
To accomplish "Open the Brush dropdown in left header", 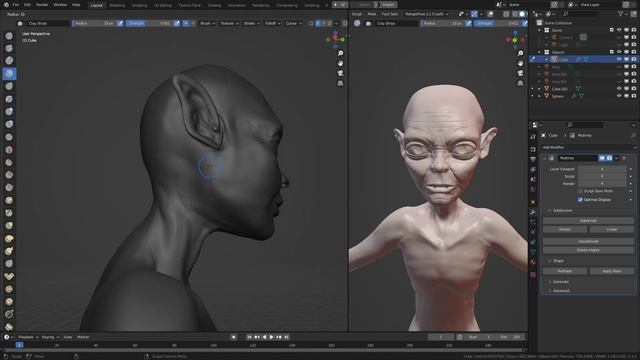I will [207, 23].
